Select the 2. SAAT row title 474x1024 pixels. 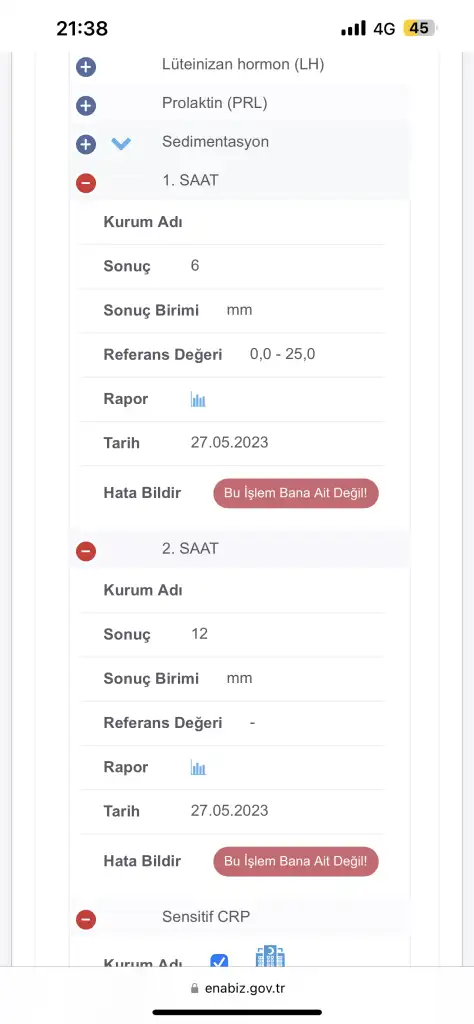190,549
